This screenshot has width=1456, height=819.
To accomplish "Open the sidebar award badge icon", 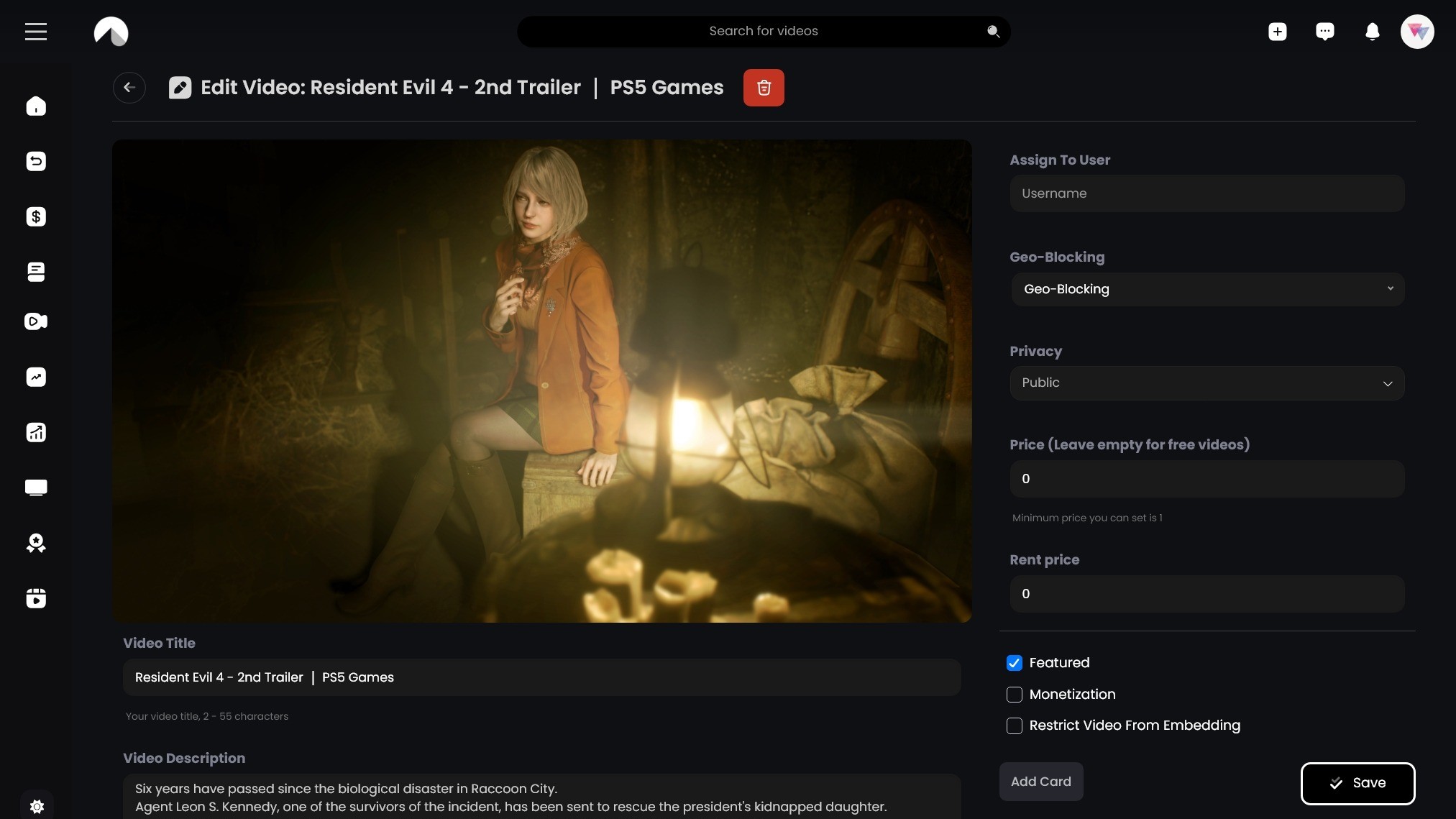I will click(x=36, y=543).
